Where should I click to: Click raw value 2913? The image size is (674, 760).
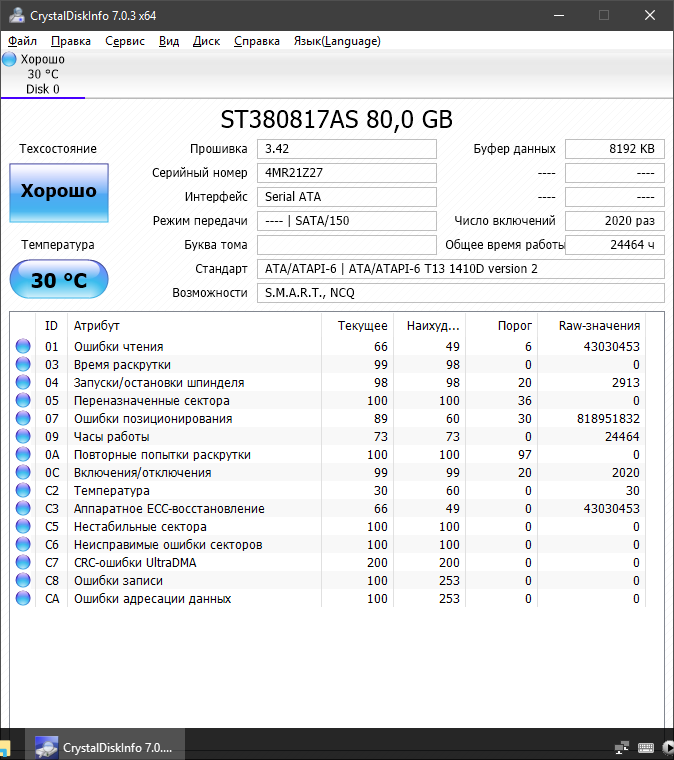[x=626, y=382]
